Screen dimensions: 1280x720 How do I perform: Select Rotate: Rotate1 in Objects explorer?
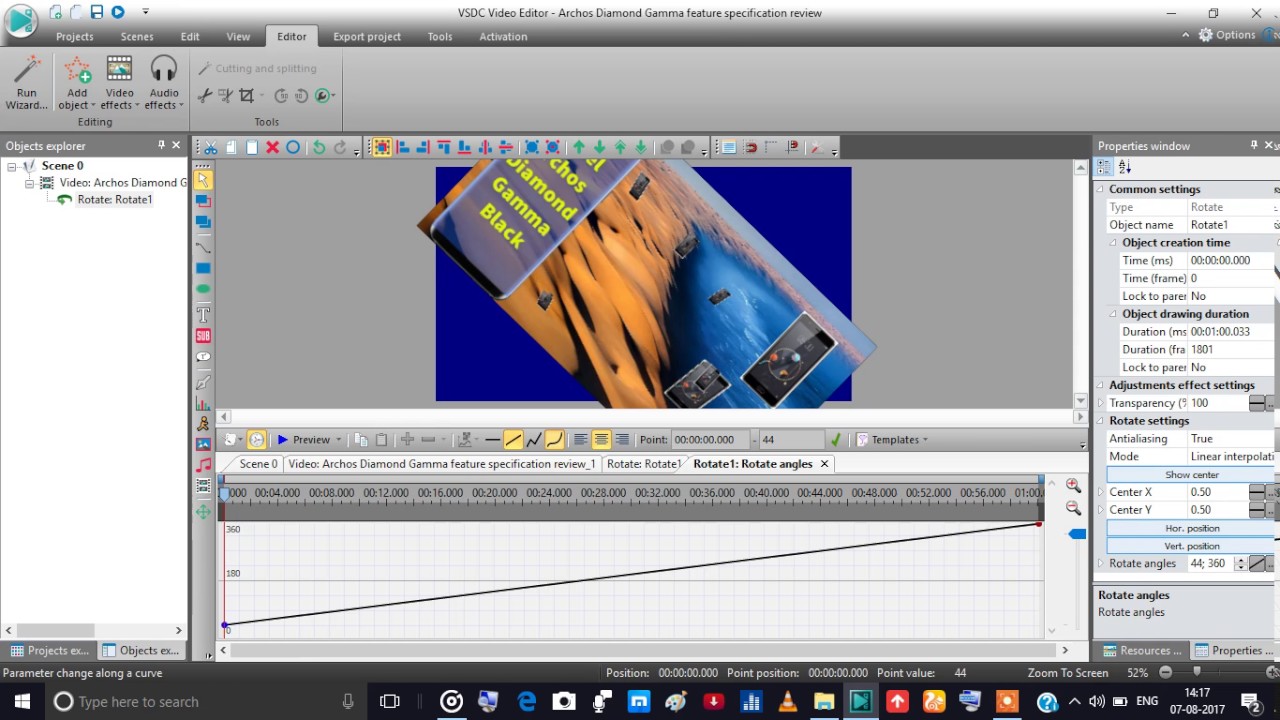[x=114, y=200]
